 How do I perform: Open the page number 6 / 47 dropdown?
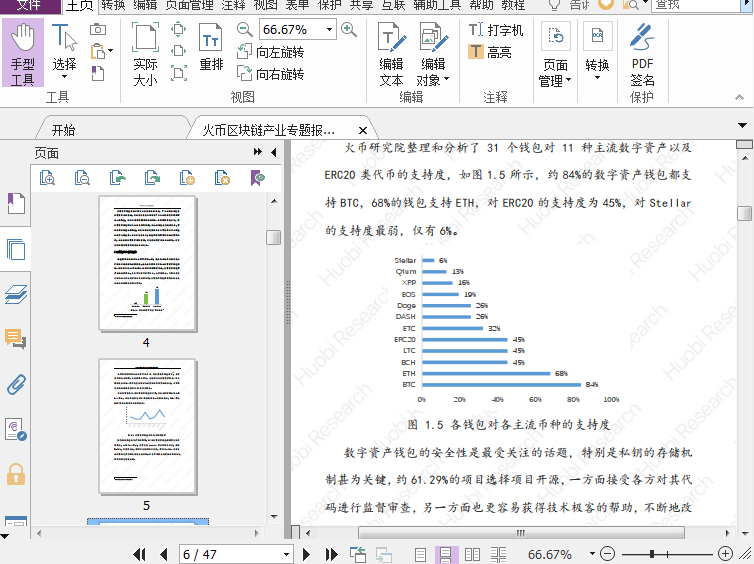tap(287, 554)
